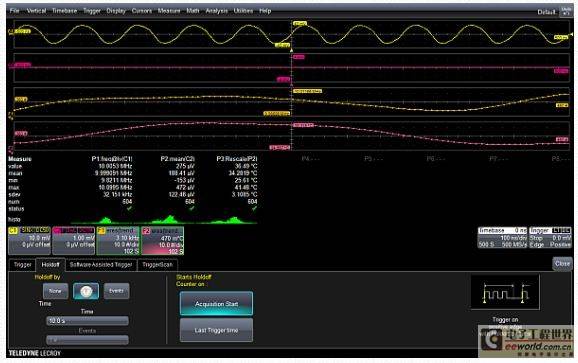This screenshot has height=363, width=578.
Task: Close the trigger dialog with Close button
Action: pos(562,263)
